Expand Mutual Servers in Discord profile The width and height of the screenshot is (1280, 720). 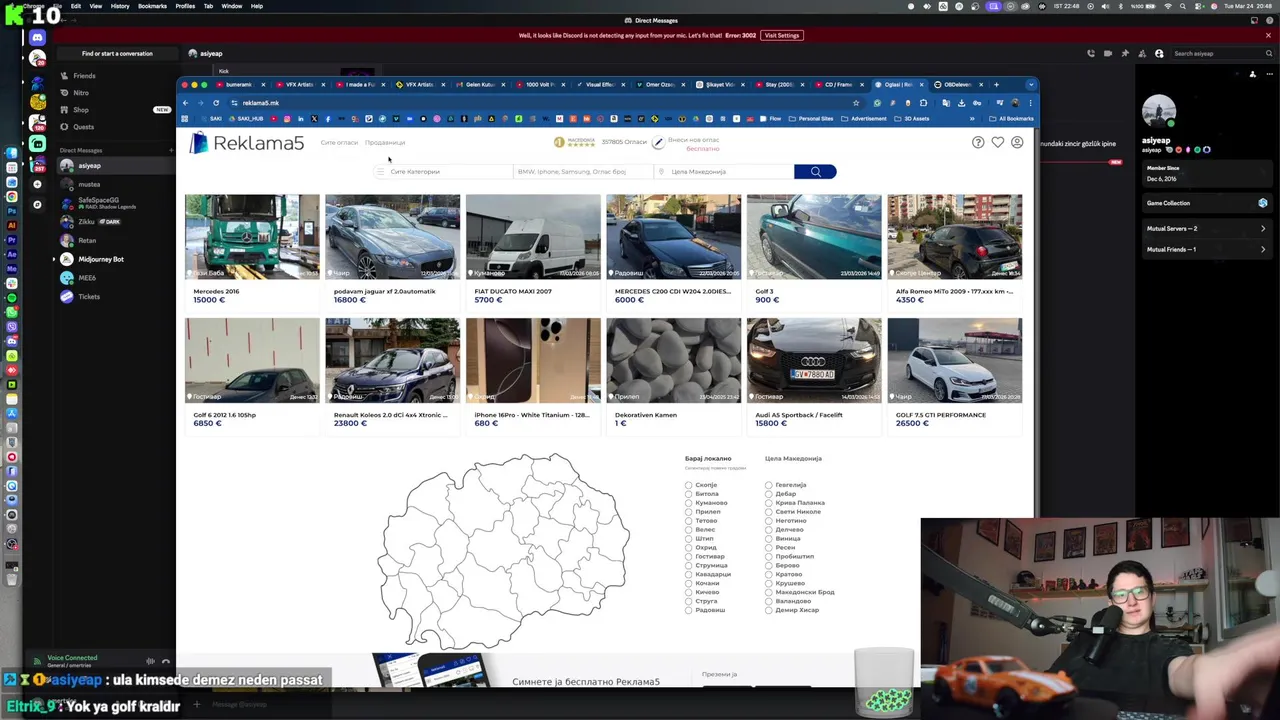coord(1206,229)
